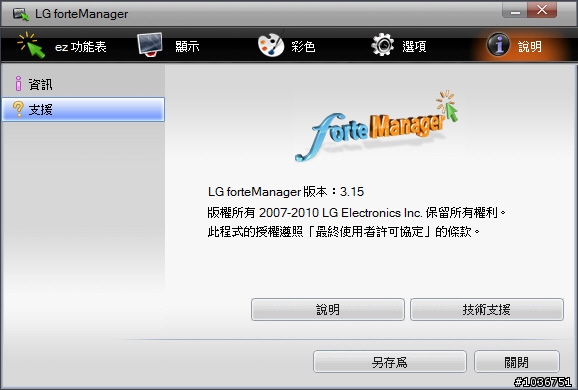
Task: Click the 說明 button above 另存爲
Action: coord(328,310)
